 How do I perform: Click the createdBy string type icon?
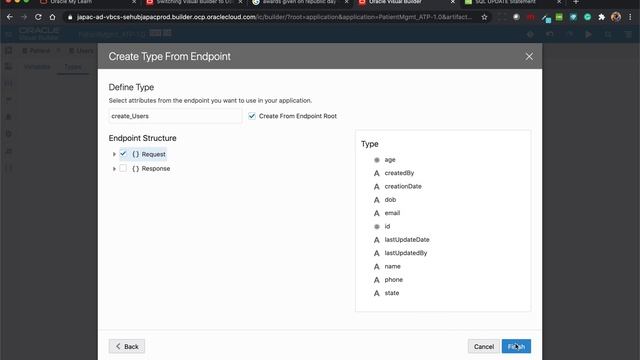[x=377, y=173]
